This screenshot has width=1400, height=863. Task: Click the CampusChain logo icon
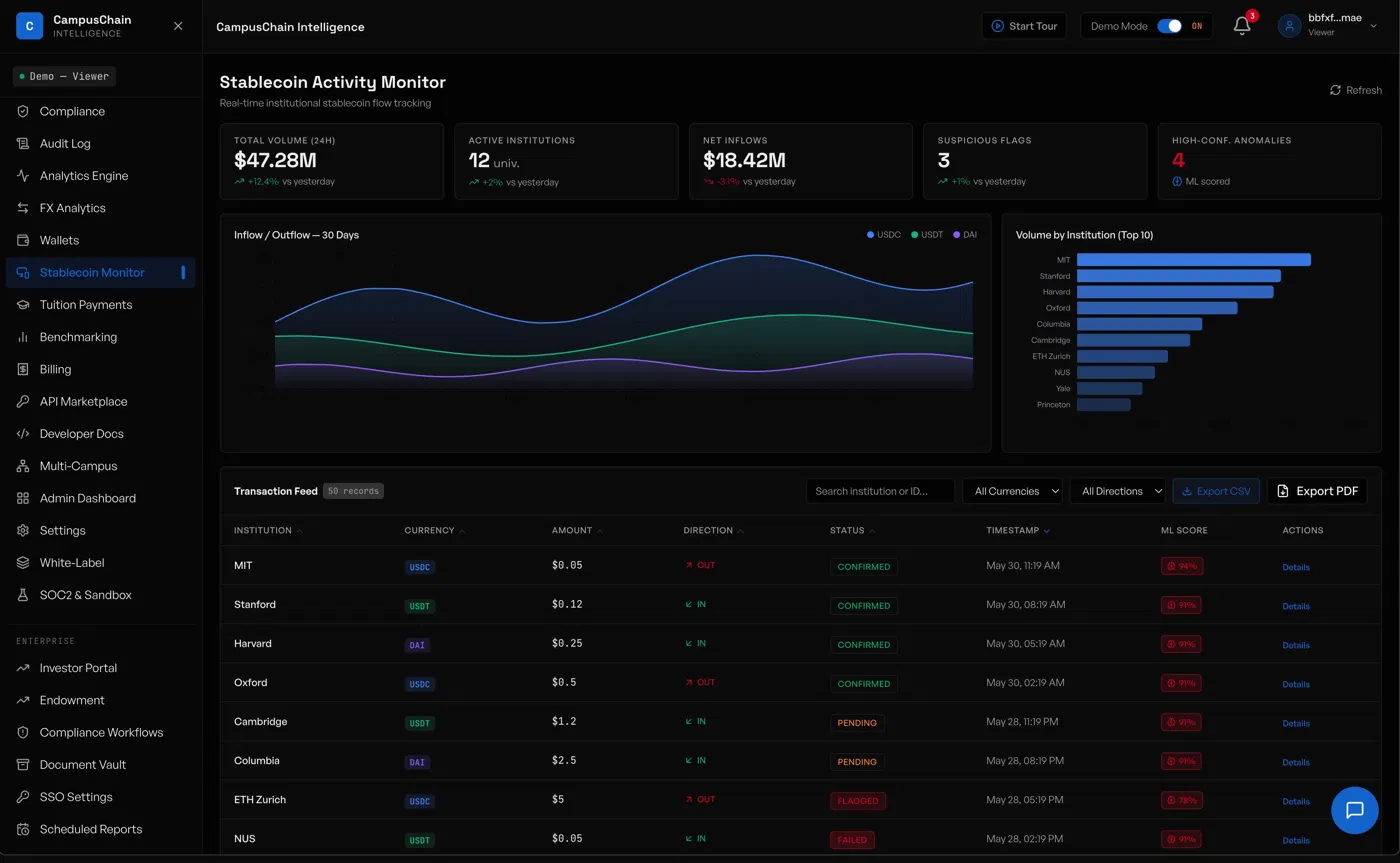30,26
